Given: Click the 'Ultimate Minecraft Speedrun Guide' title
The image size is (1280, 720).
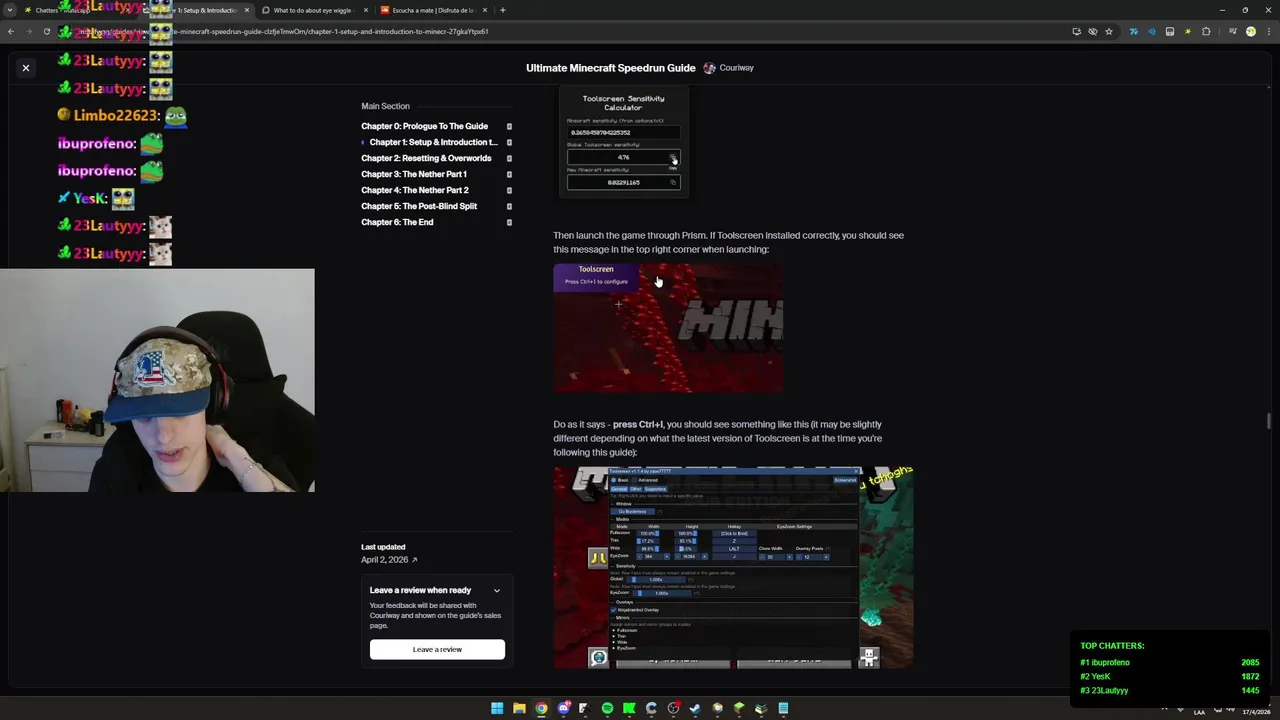Looking at the screenshot, I should pos(611,68).
